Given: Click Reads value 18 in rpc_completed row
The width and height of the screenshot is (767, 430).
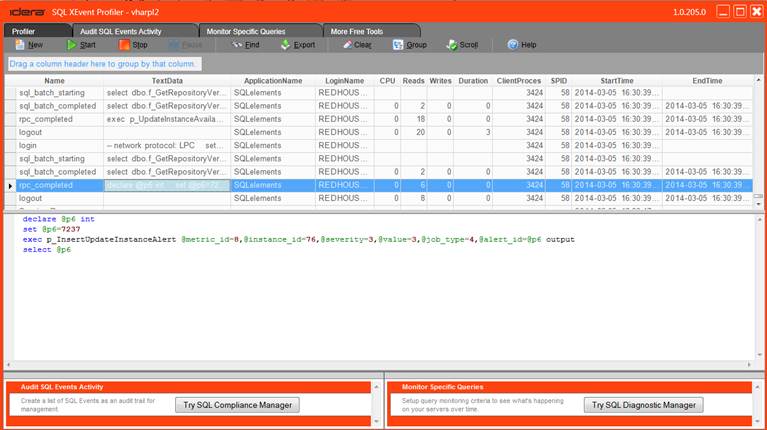Looking at the screenshot, I should click(x=420, y=119).
